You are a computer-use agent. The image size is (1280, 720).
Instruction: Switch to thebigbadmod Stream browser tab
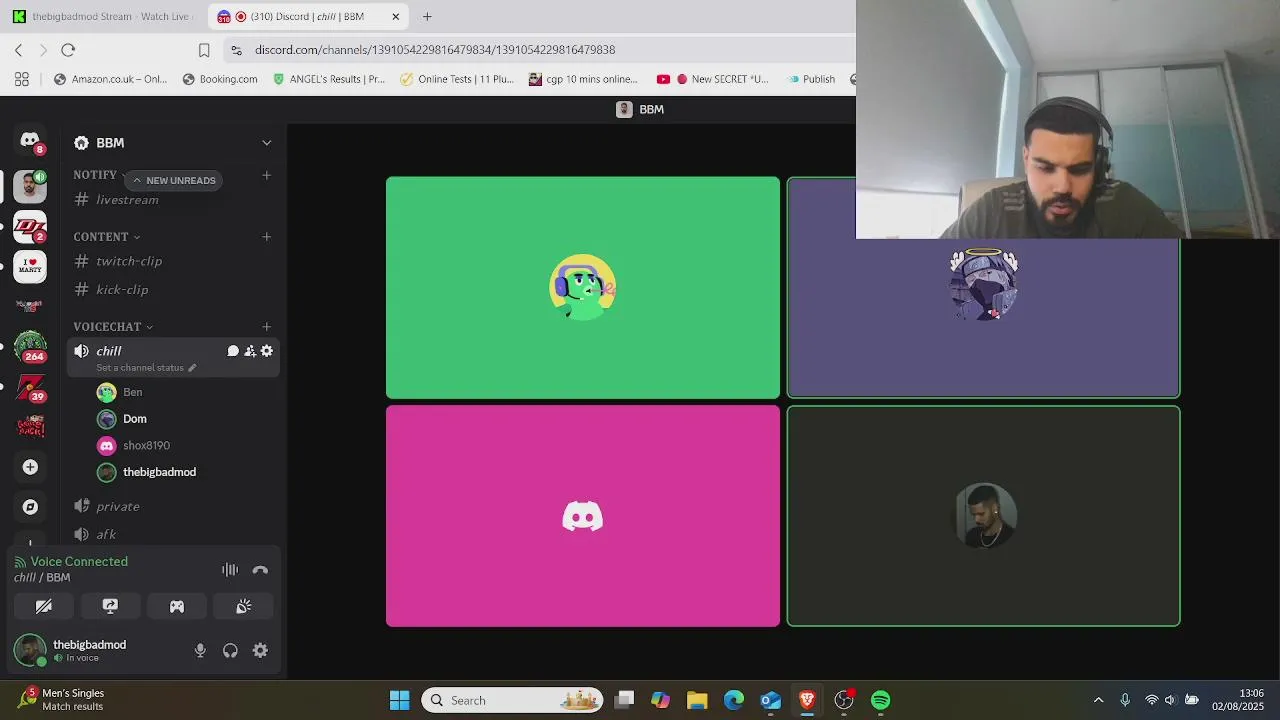tap(102, 17)
